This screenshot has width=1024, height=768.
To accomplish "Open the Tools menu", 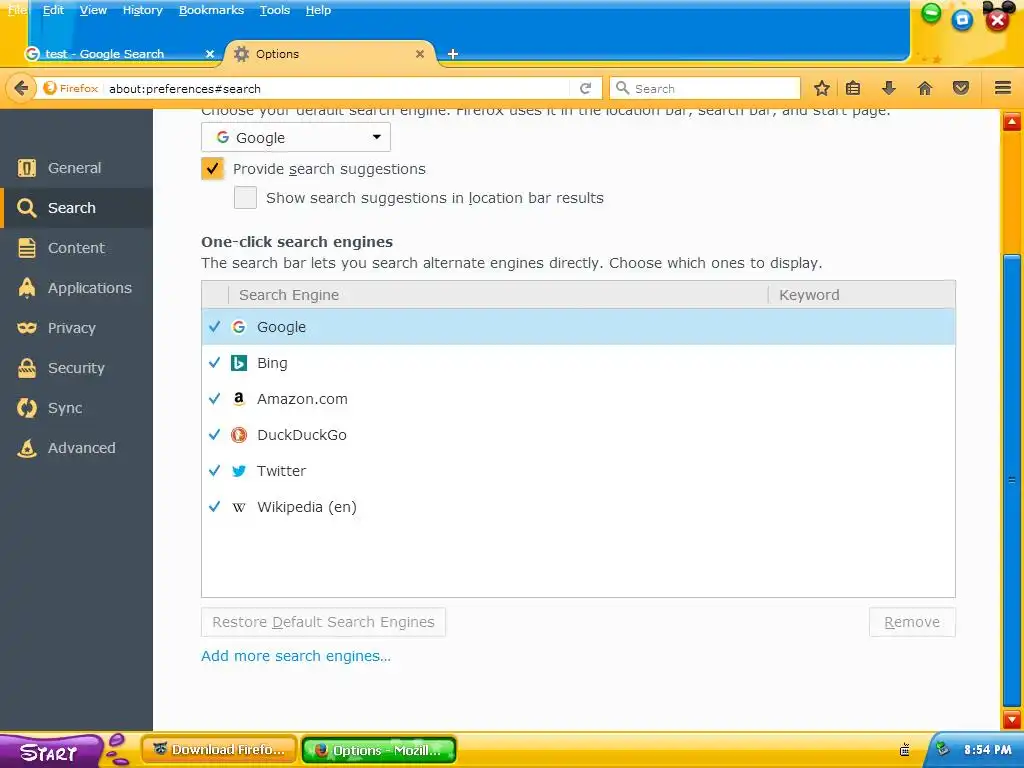I will (275, 10).
